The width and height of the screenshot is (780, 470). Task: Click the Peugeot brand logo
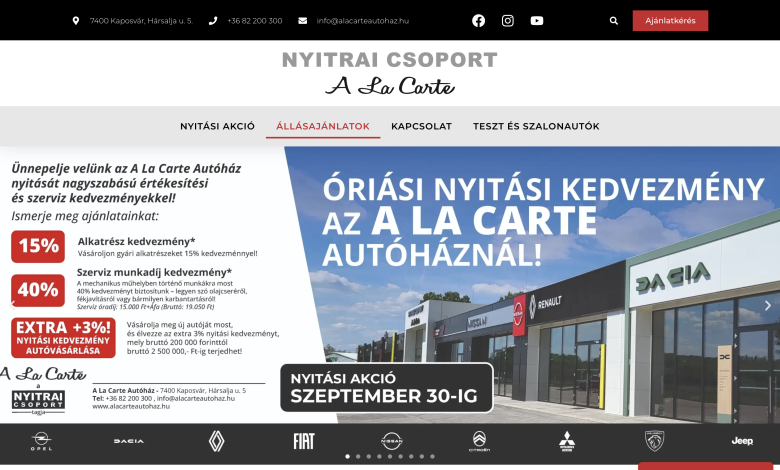tap(654, 440)
